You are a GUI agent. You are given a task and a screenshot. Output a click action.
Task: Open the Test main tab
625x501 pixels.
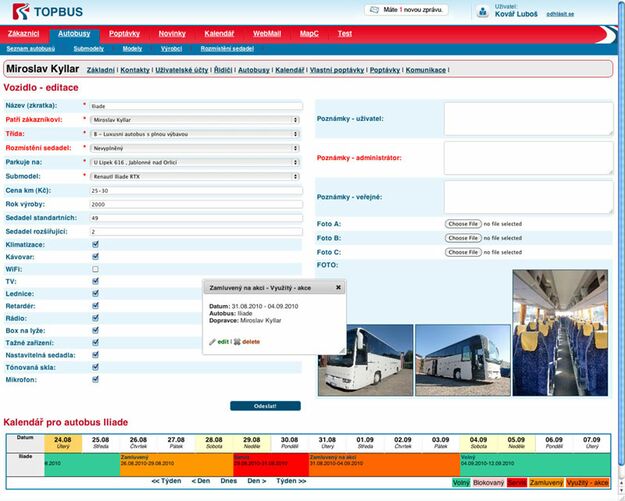tap(345, 34)
